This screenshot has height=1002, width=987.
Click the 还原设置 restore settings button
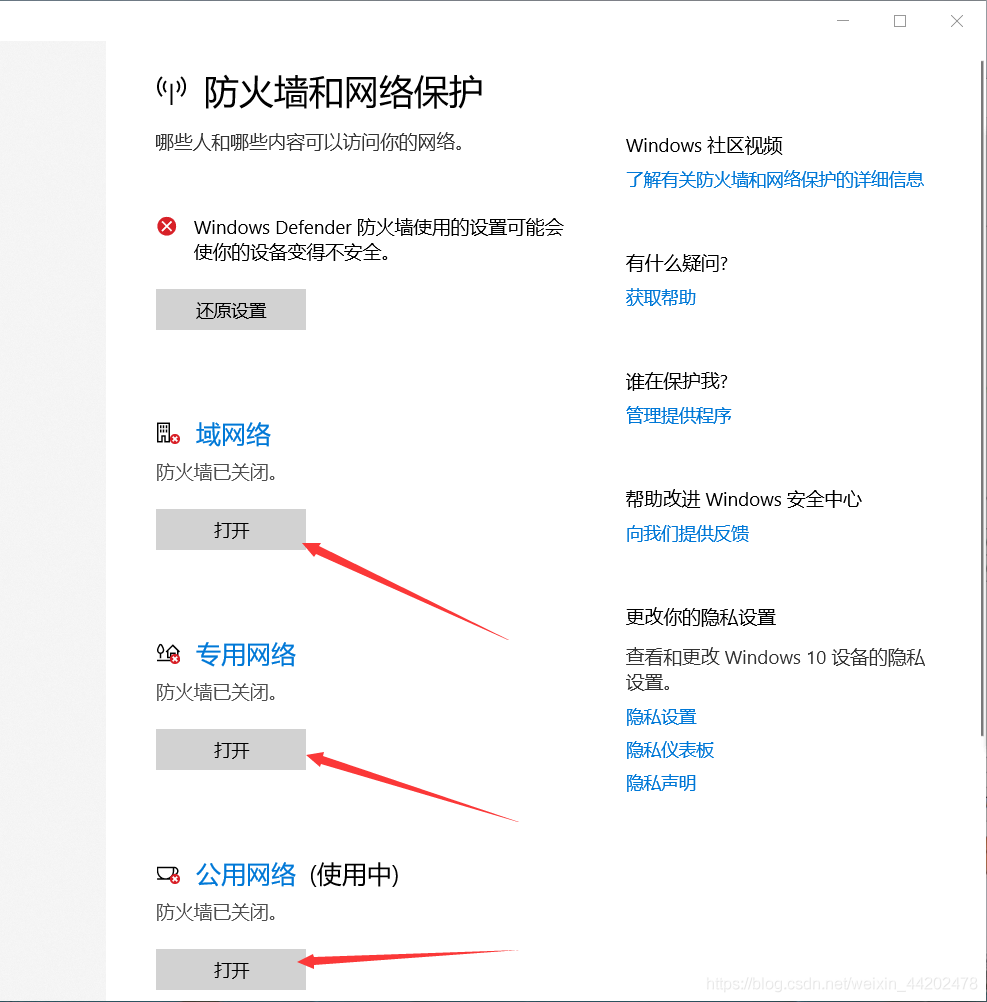(231, 309)
